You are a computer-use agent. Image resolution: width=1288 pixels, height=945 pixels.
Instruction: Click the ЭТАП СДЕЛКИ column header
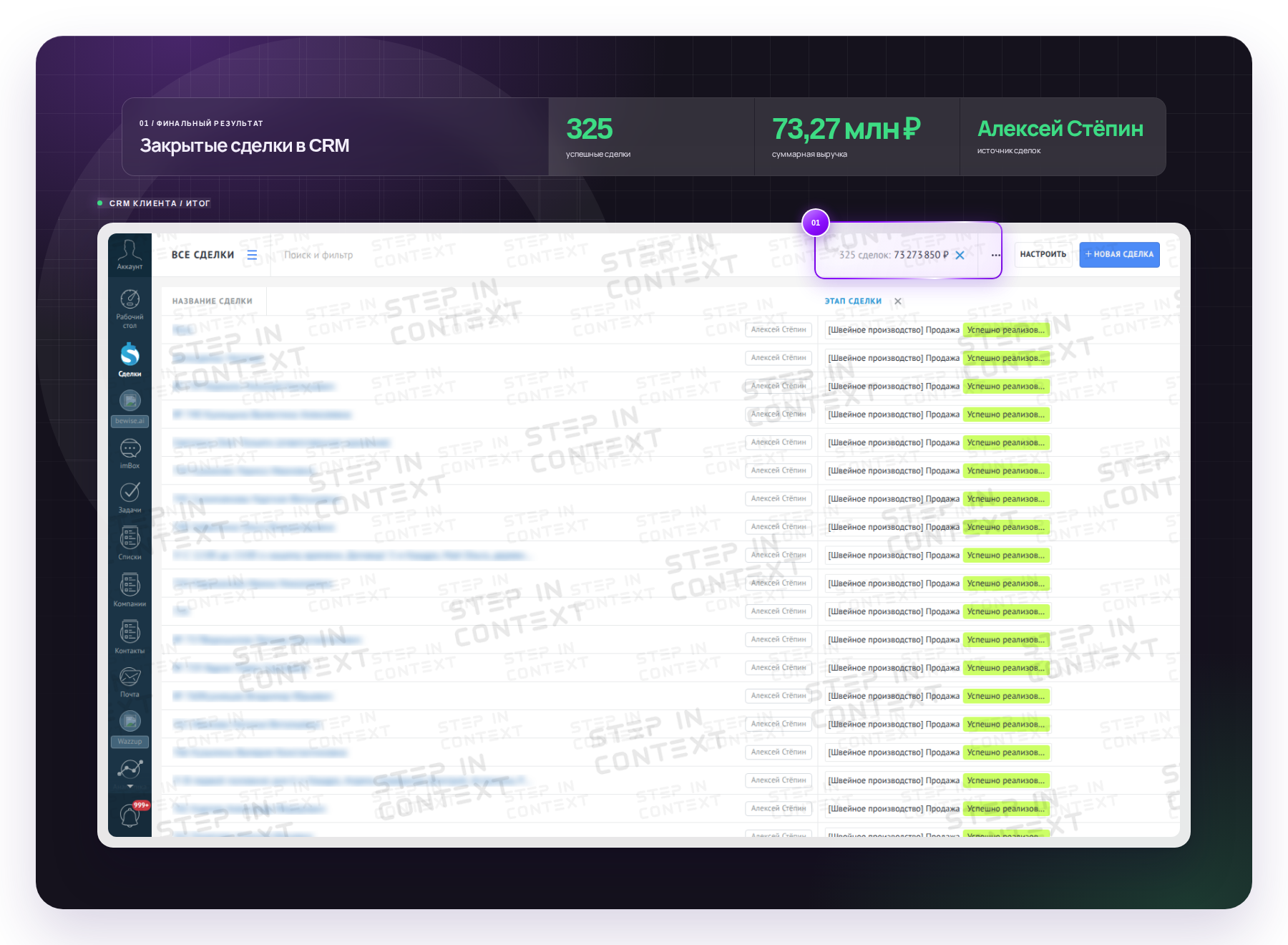click(853, 301)
